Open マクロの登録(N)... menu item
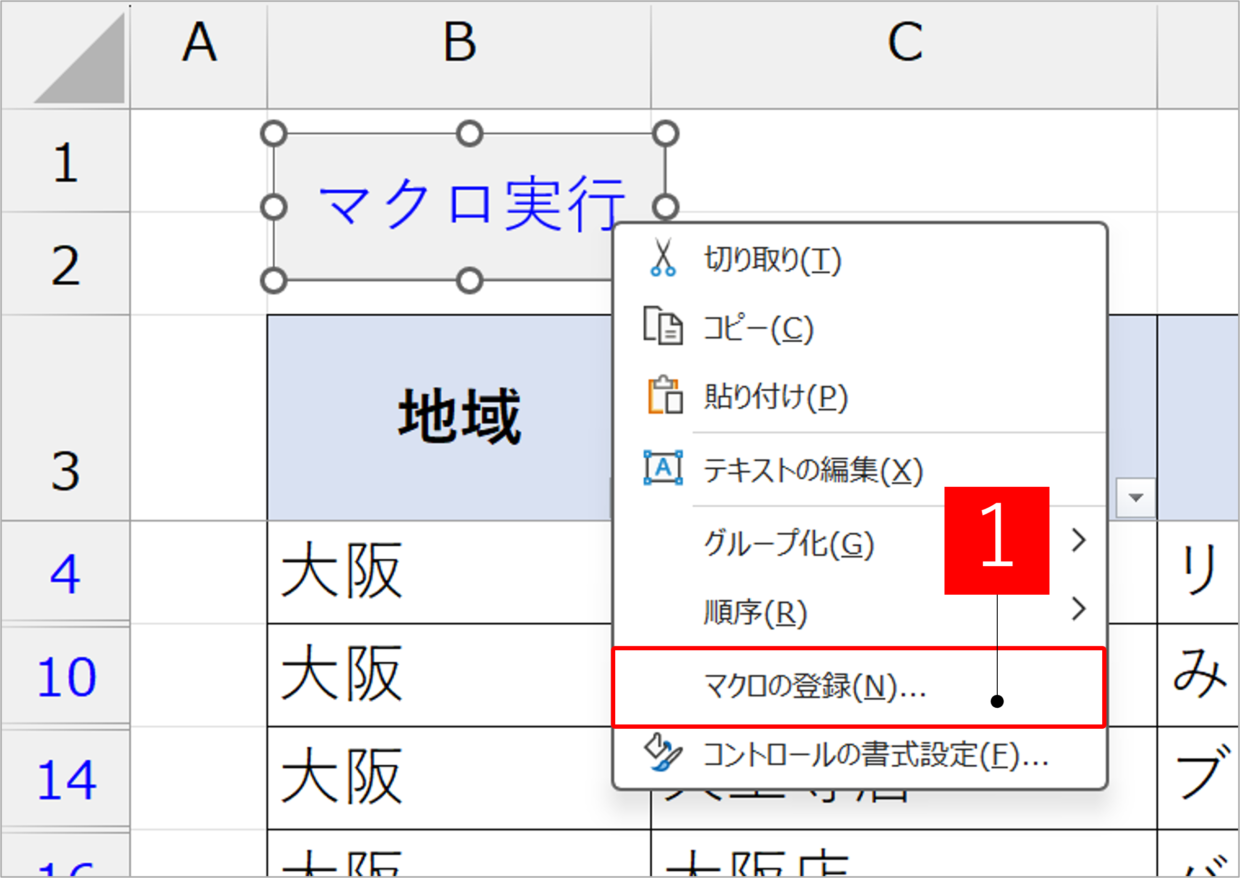The image size is (1240, 878). [x=859, y=687]
